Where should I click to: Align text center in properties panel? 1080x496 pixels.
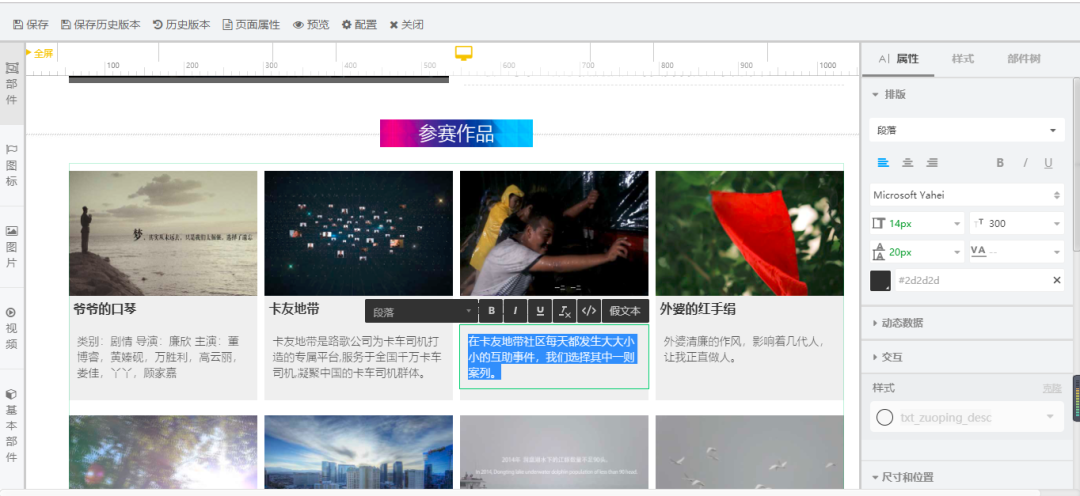point(908,163)
